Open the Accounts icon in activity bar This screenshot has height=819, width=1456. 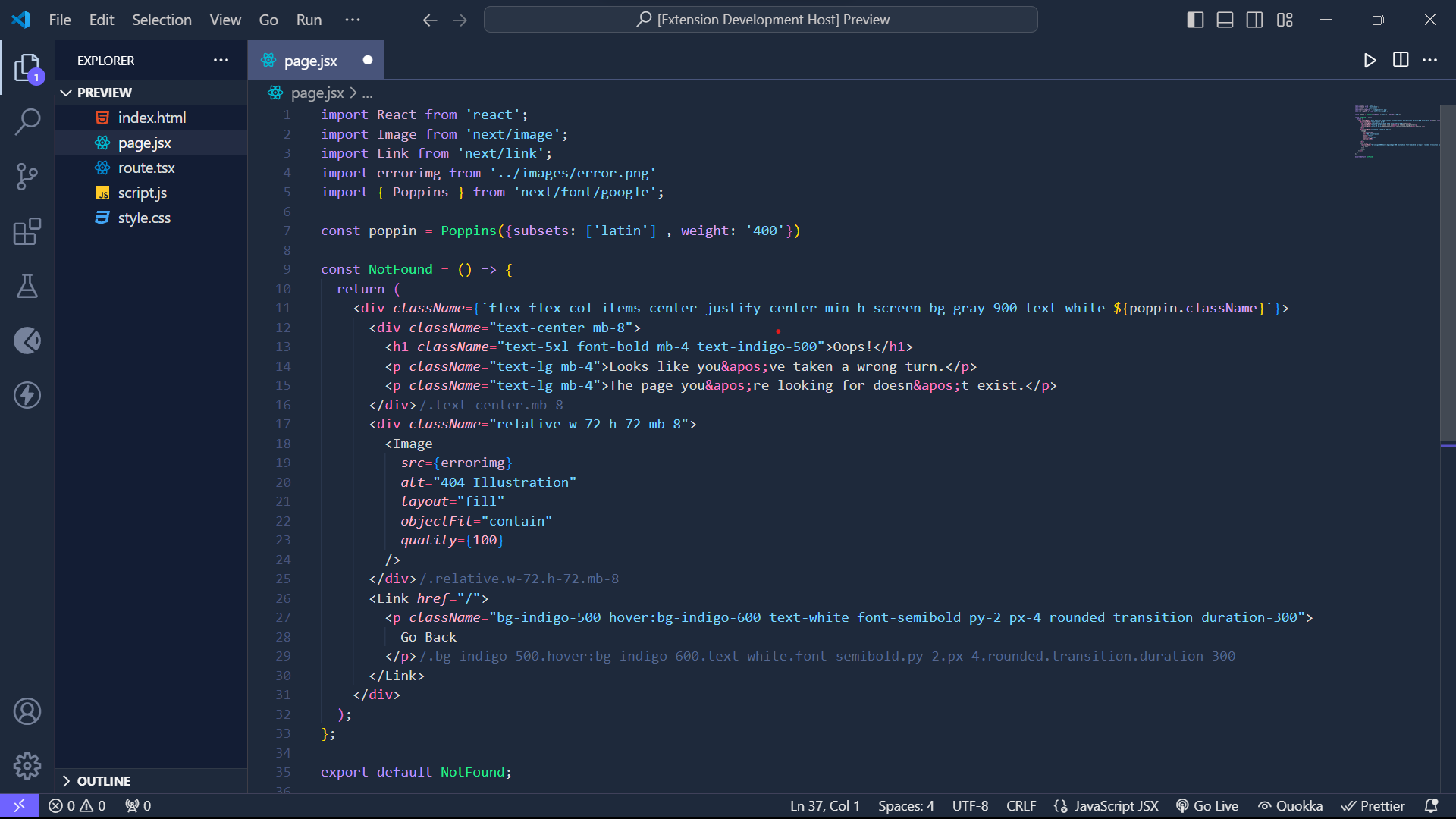coord(27,711)
